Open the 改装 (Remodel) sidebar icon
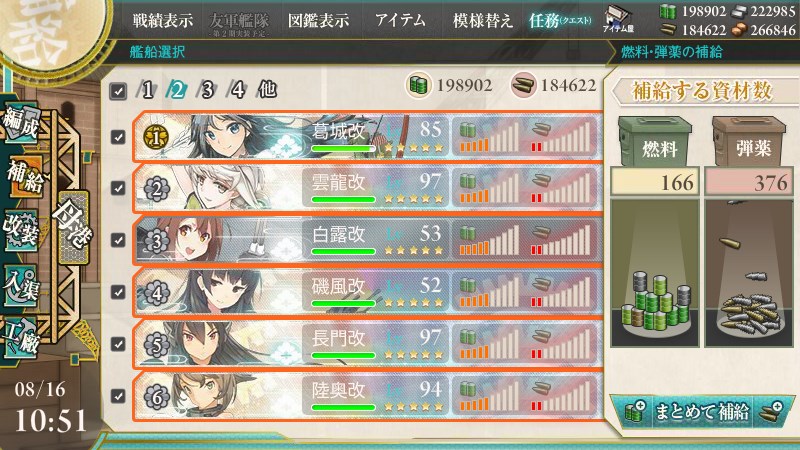 point(21,229)
